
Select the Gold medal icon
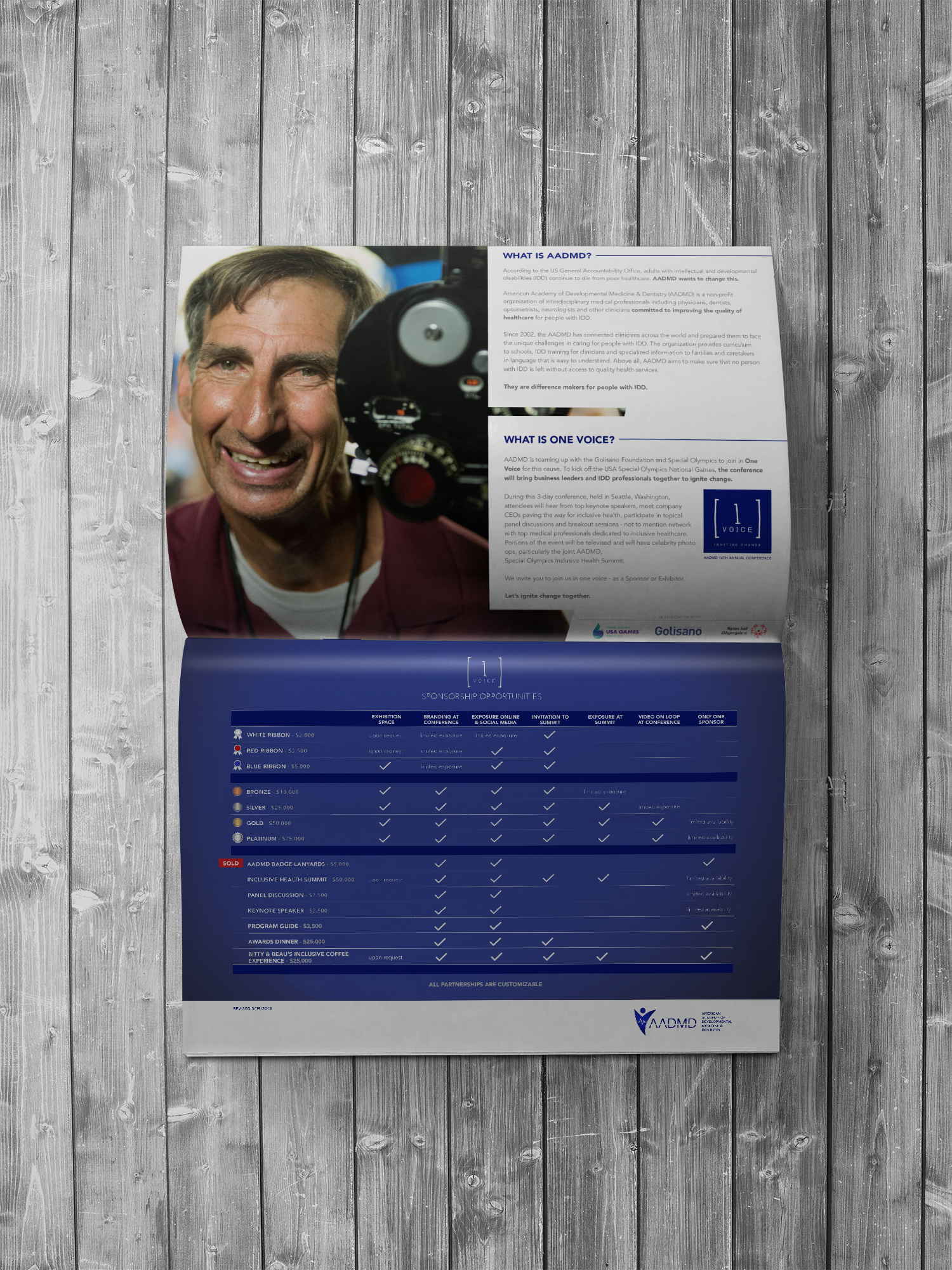pos(237,822)
